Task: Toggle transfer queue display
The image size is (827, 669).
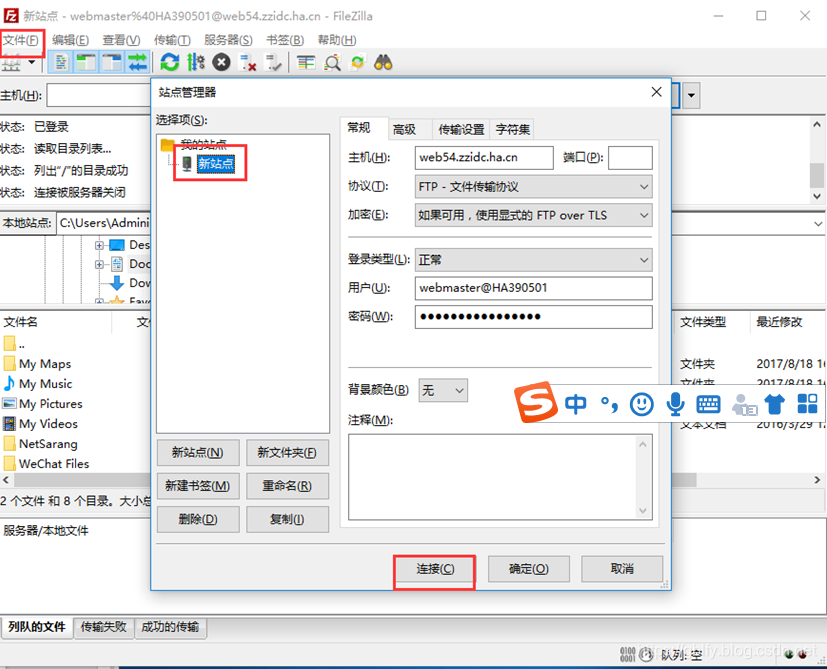Action: 138,63
